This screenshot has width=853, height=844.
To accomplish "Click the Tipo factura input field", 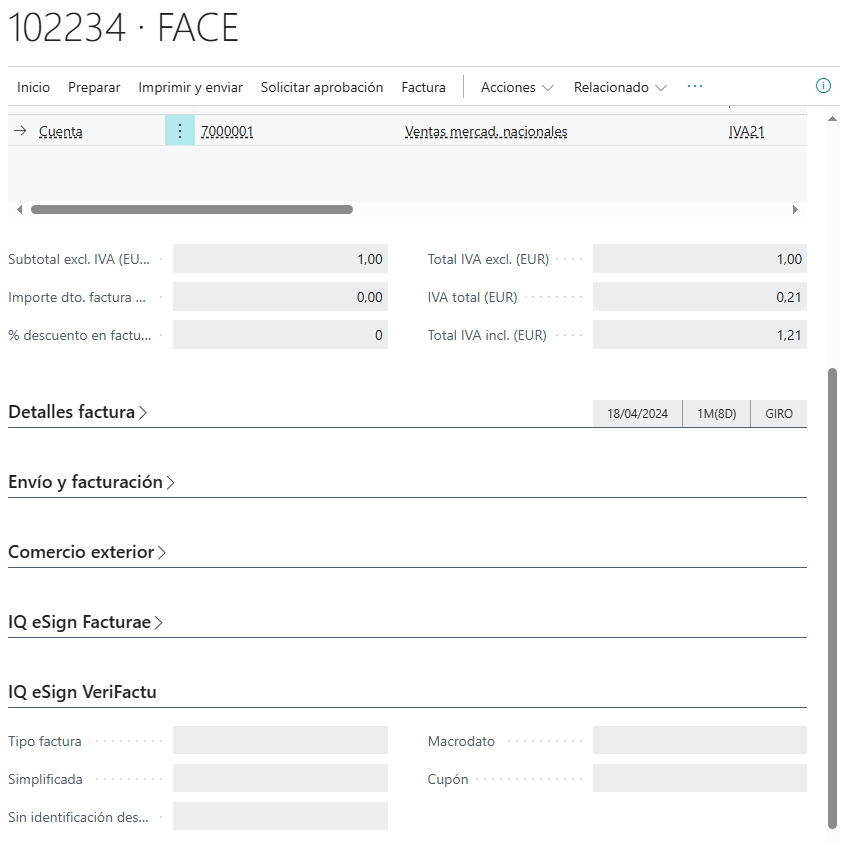I will (x=280, y=740).
